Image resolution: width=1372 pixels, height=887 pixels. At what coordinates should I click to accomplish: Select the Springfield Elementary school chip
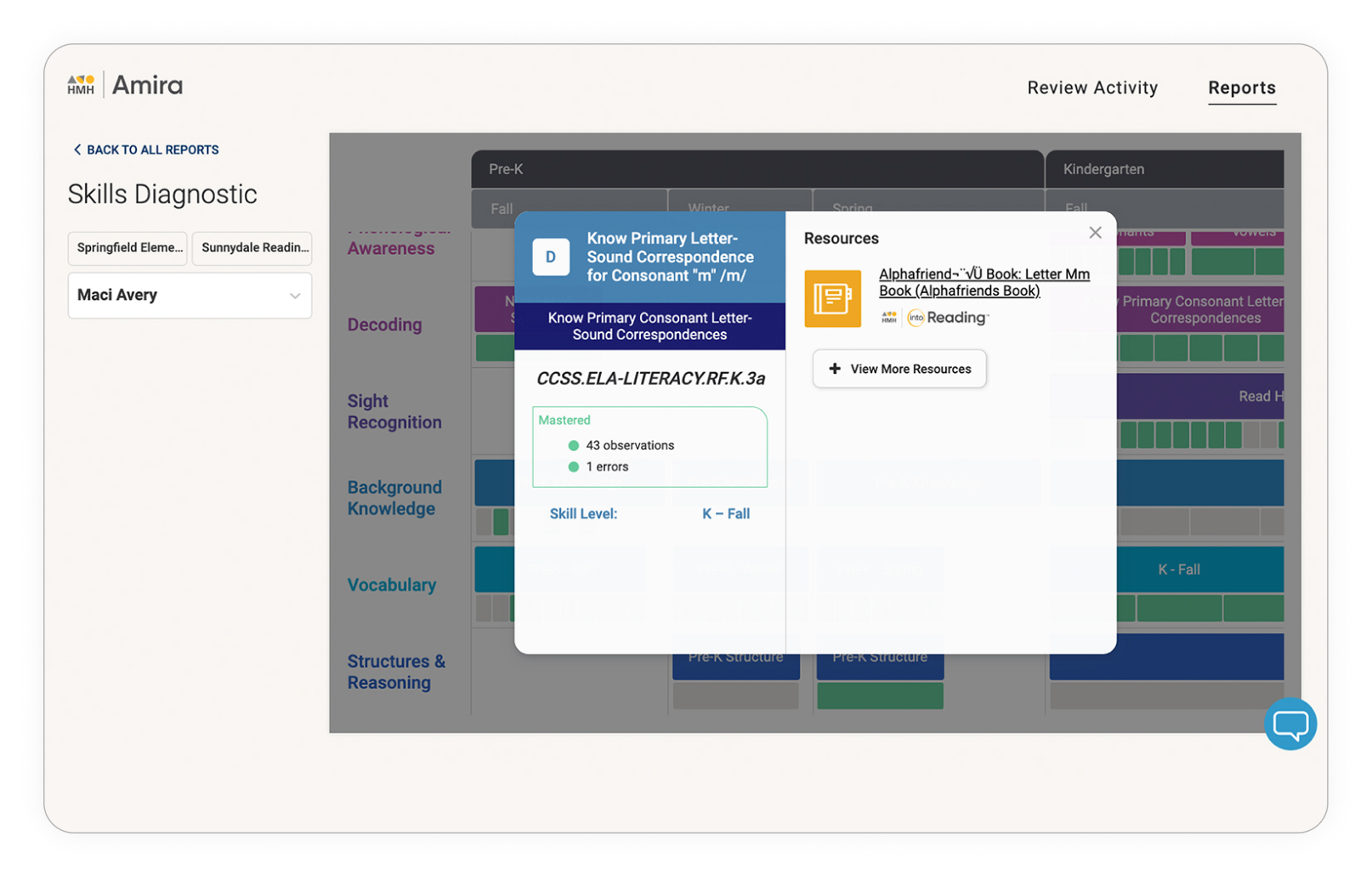click(x=128, y=248)
